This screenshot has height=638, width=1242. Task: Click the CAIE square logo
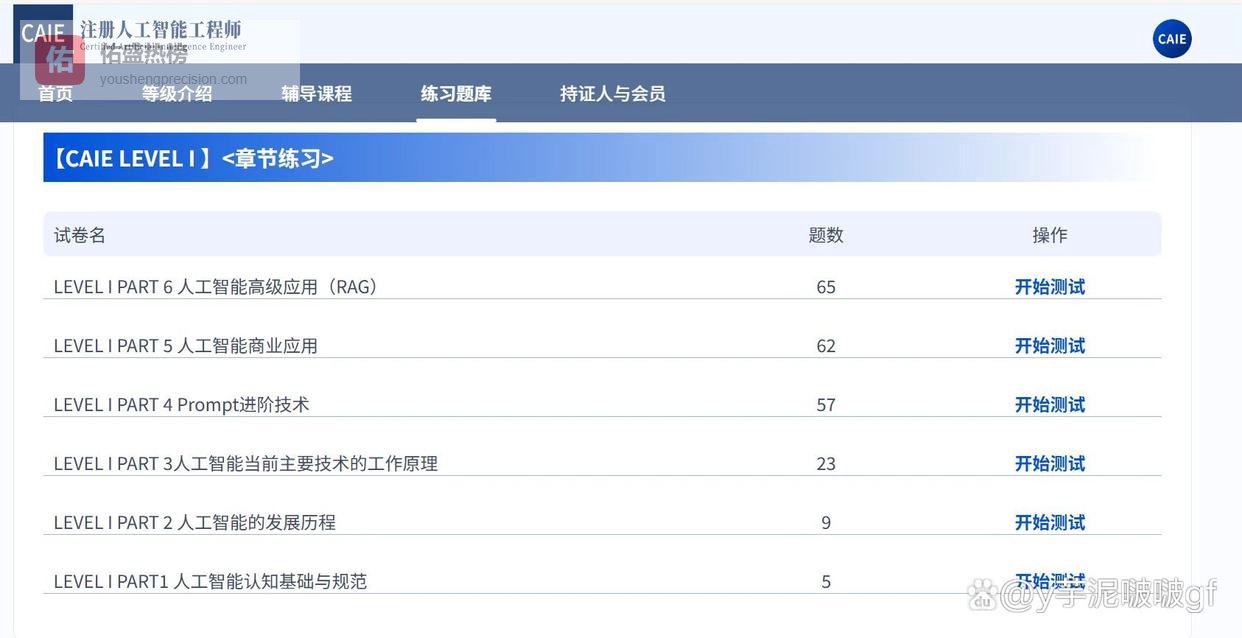coord(43,33)
